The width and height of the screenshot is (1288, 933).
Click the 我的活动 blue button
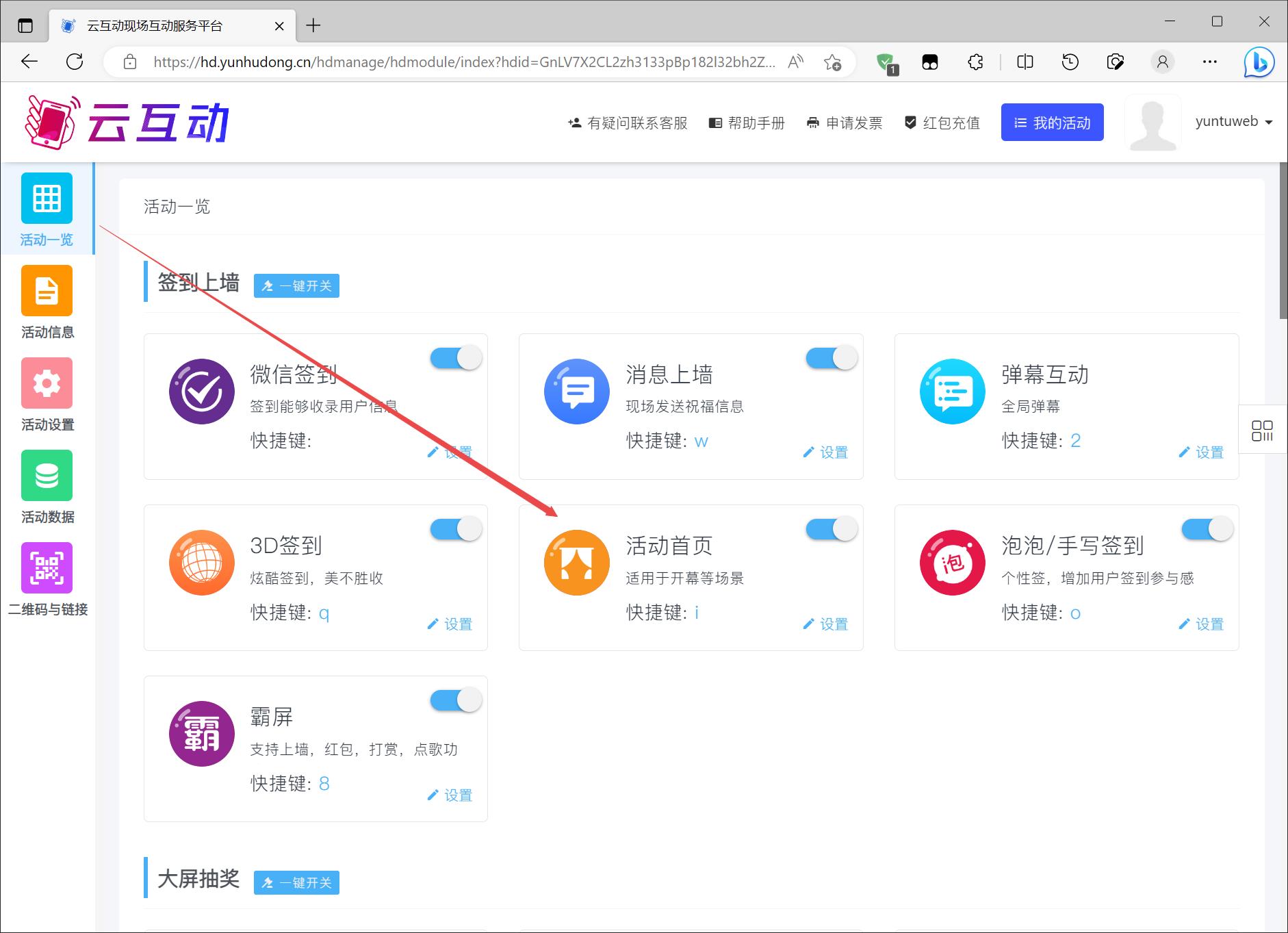1052,123
